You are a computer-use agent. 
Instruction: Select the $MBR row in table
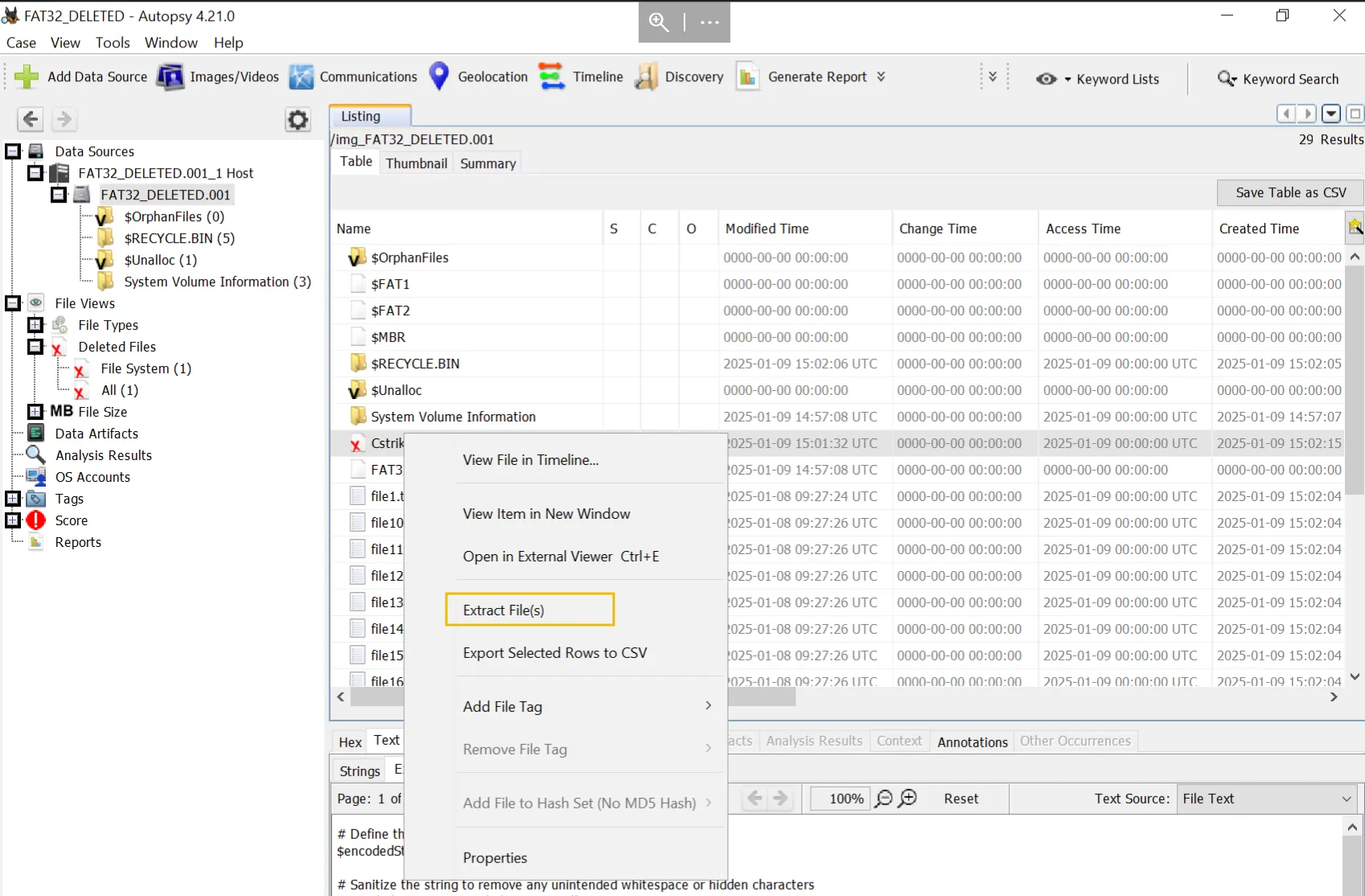pyautogui.click(x=837, y=337)
